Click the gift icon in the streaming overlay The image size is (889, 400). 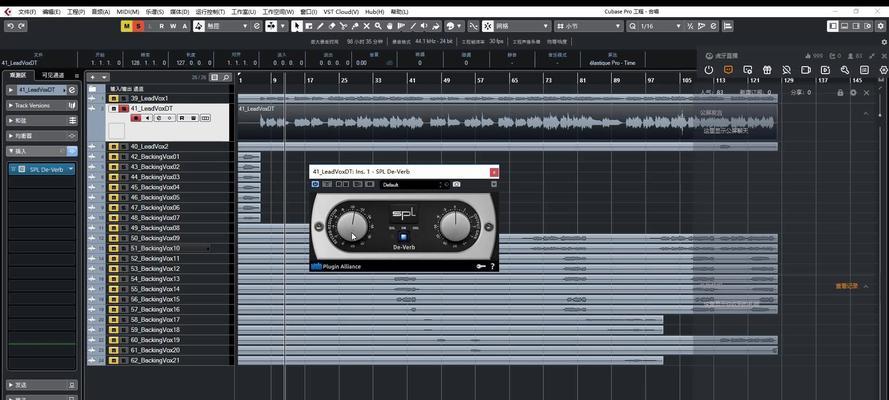[767, 70]
